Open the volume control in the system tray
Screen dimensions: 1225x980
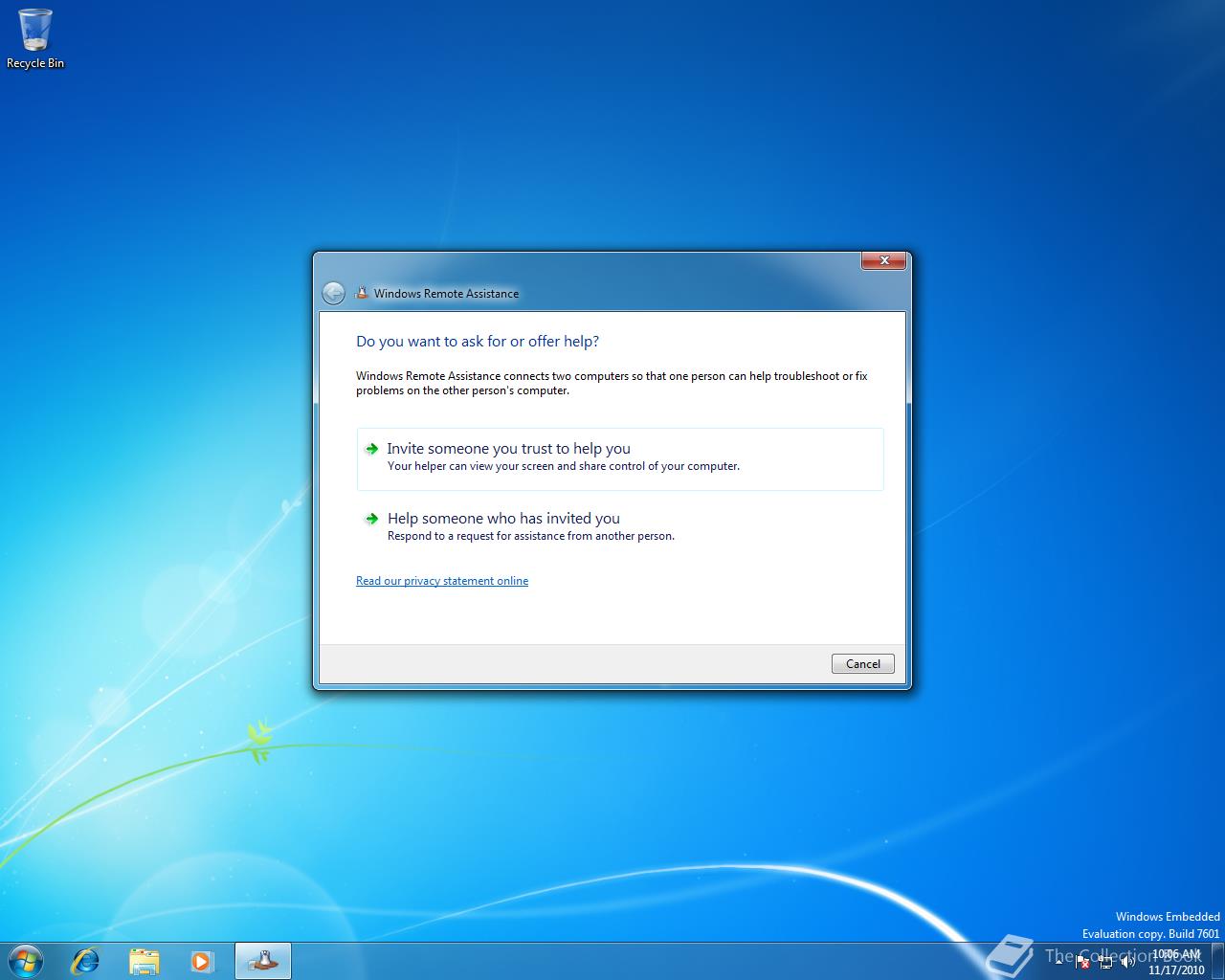pos(1128,962)
